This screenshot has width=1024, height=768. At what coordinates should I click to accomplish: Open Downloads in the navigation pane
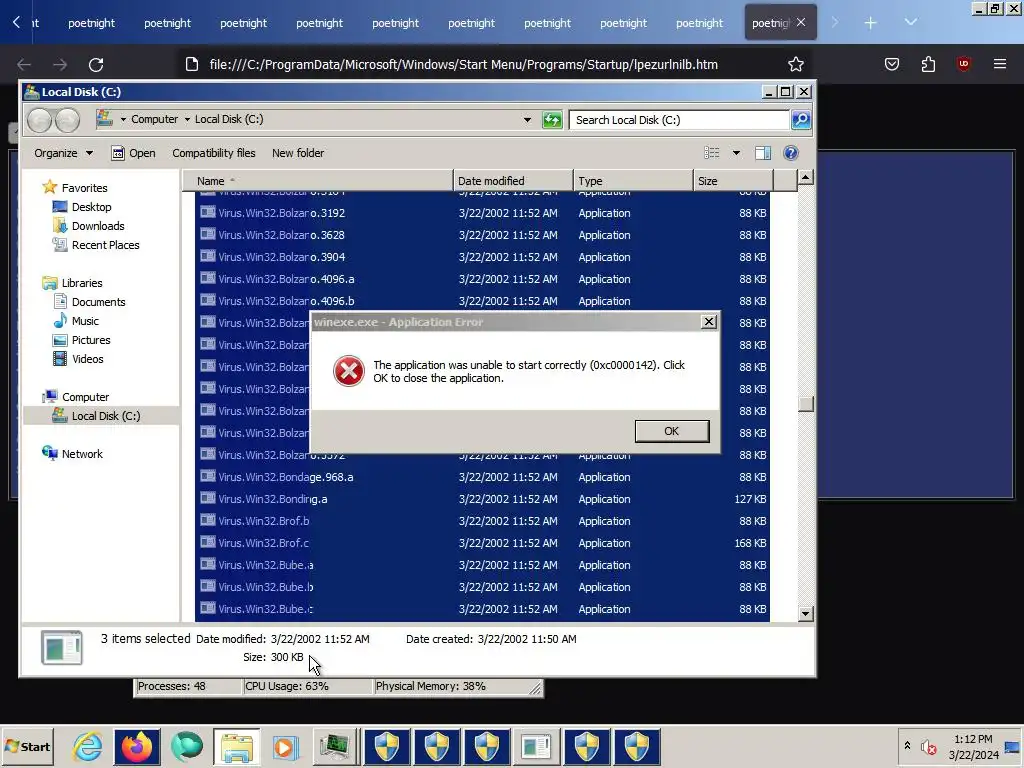[98, 226]
